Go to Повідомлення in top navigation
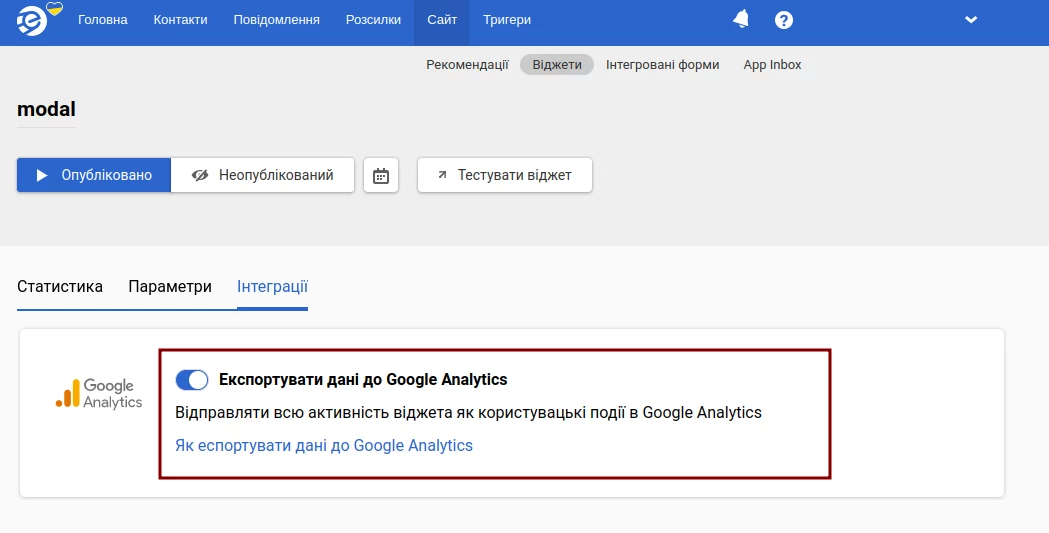1049x533 pixels. (277, 20)
